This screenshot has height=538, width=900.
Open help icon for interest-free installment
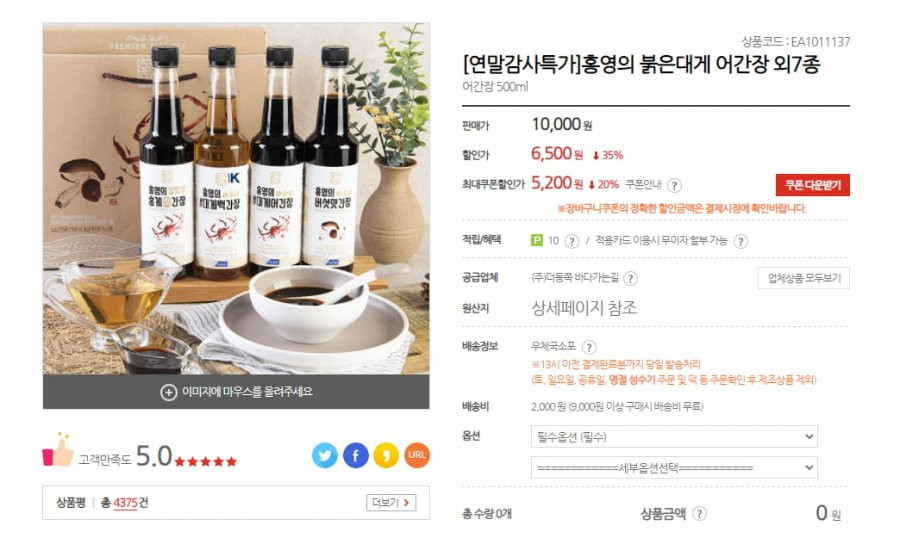[741, 241]
